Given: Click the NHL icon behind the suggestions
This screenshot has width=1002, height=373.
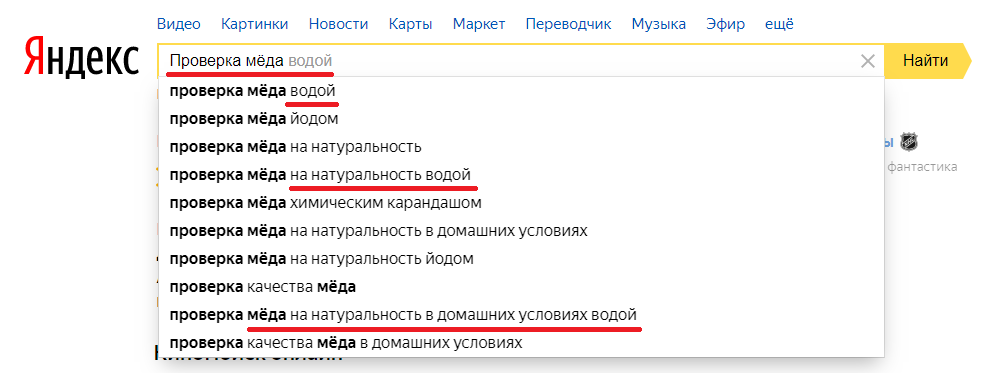Looking at the screenshot, I should coord(908,142).
